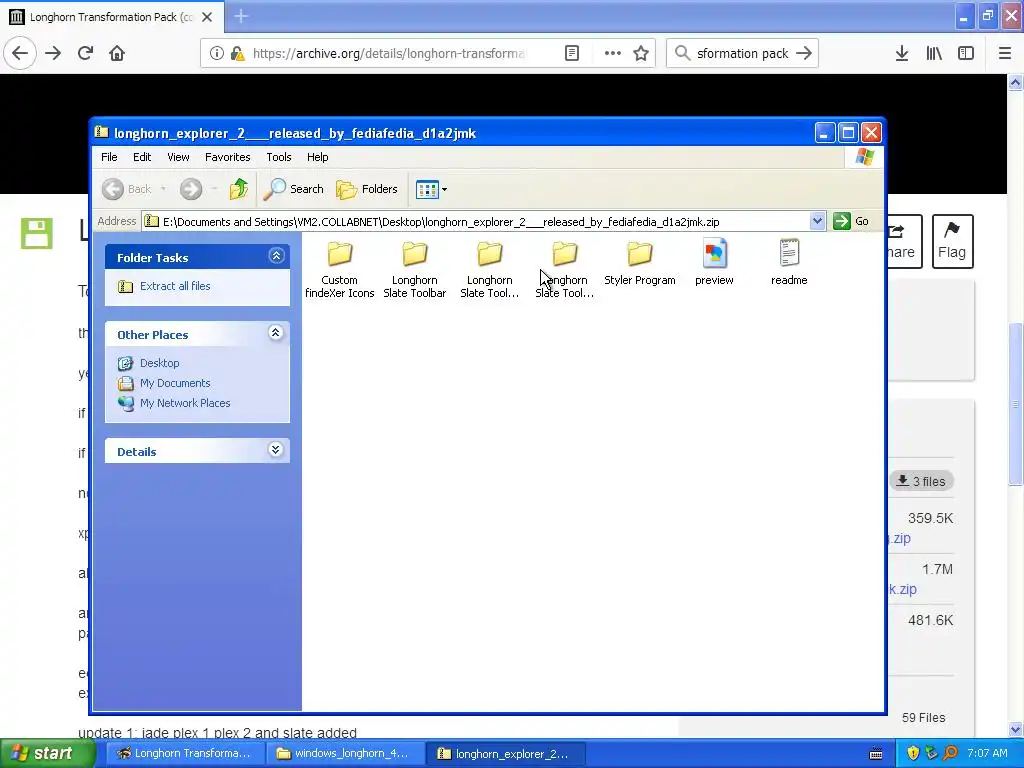Click the Firefox page scrollbar thumb
This screenshot has width=1024, height=768.
click(1016, 404)
